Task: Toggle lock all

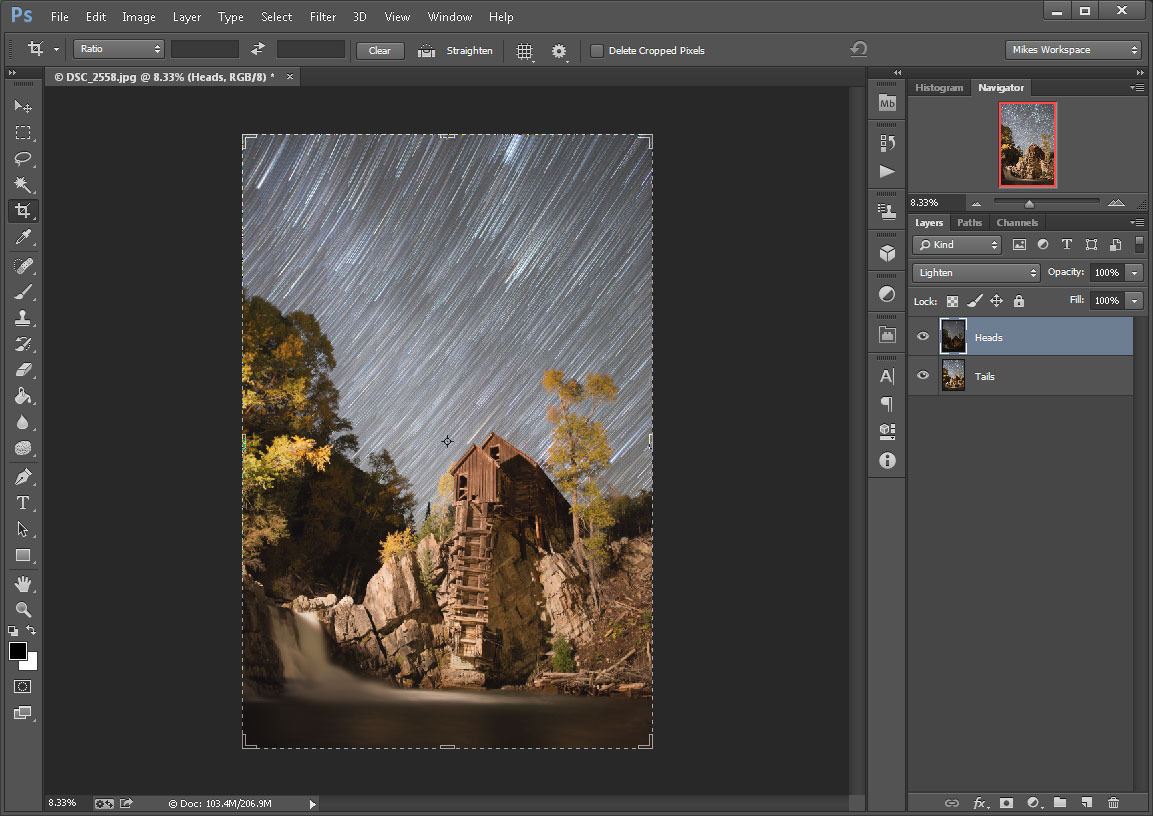Action: [x=1018, y=301]
